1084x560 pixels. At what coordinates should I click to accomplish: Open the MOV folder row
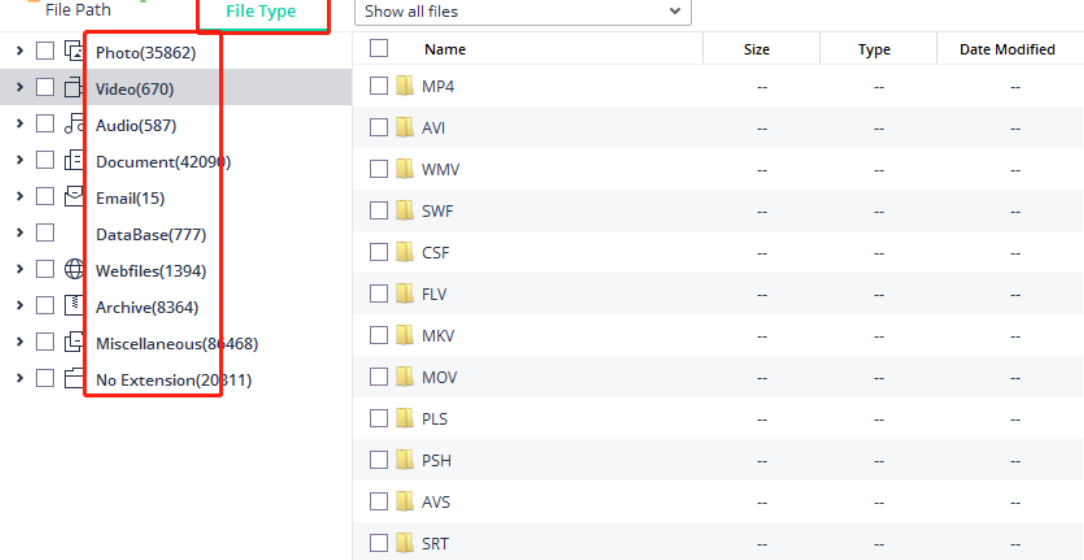[718, 377]
